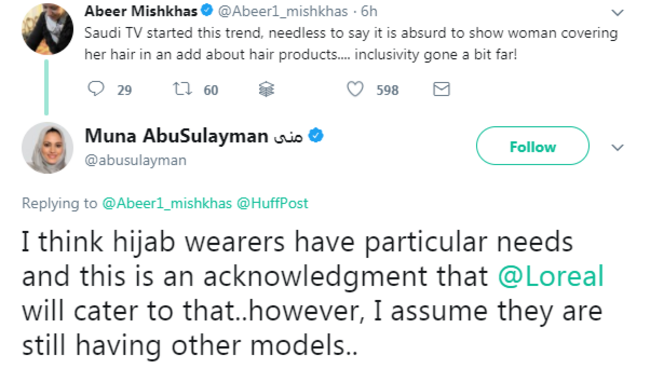Click the @abusulayman handle
The image size is (650, 369).
pyautogui.click(x=136, y=160)
